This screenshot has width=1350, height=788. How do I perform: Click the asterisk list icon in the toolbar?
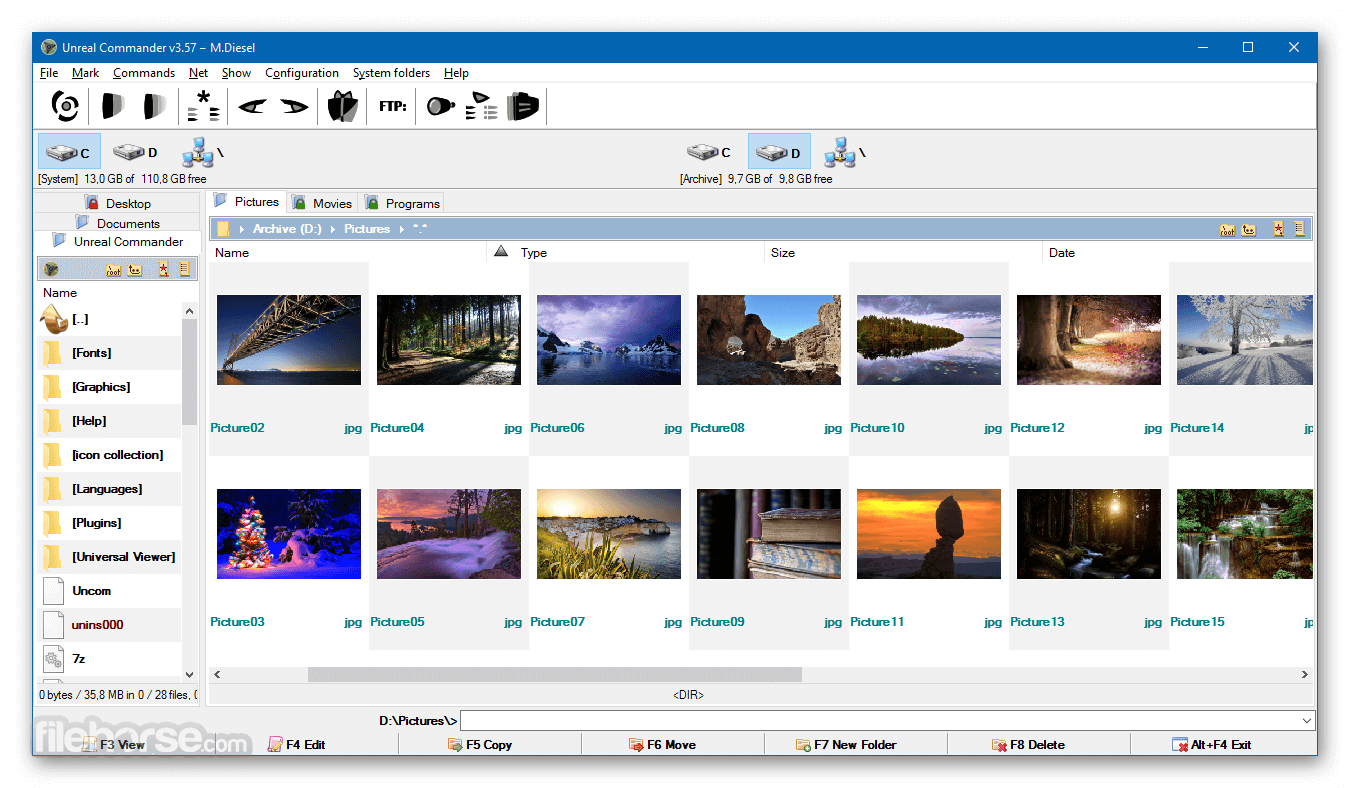coord(204,106)
